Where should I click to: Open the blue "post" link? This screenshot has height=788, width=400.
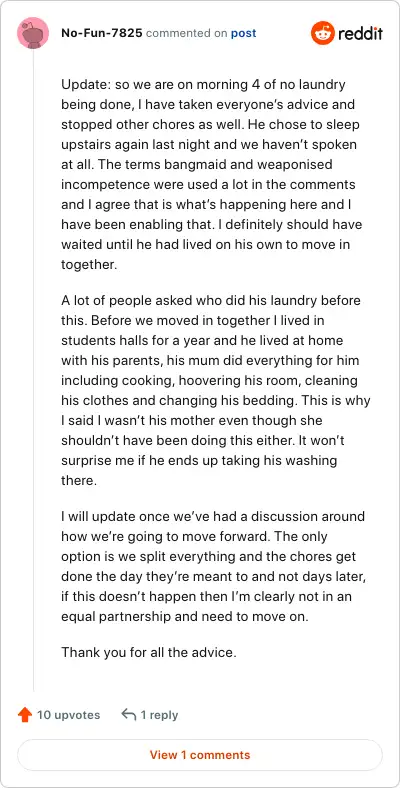(243, 33)
